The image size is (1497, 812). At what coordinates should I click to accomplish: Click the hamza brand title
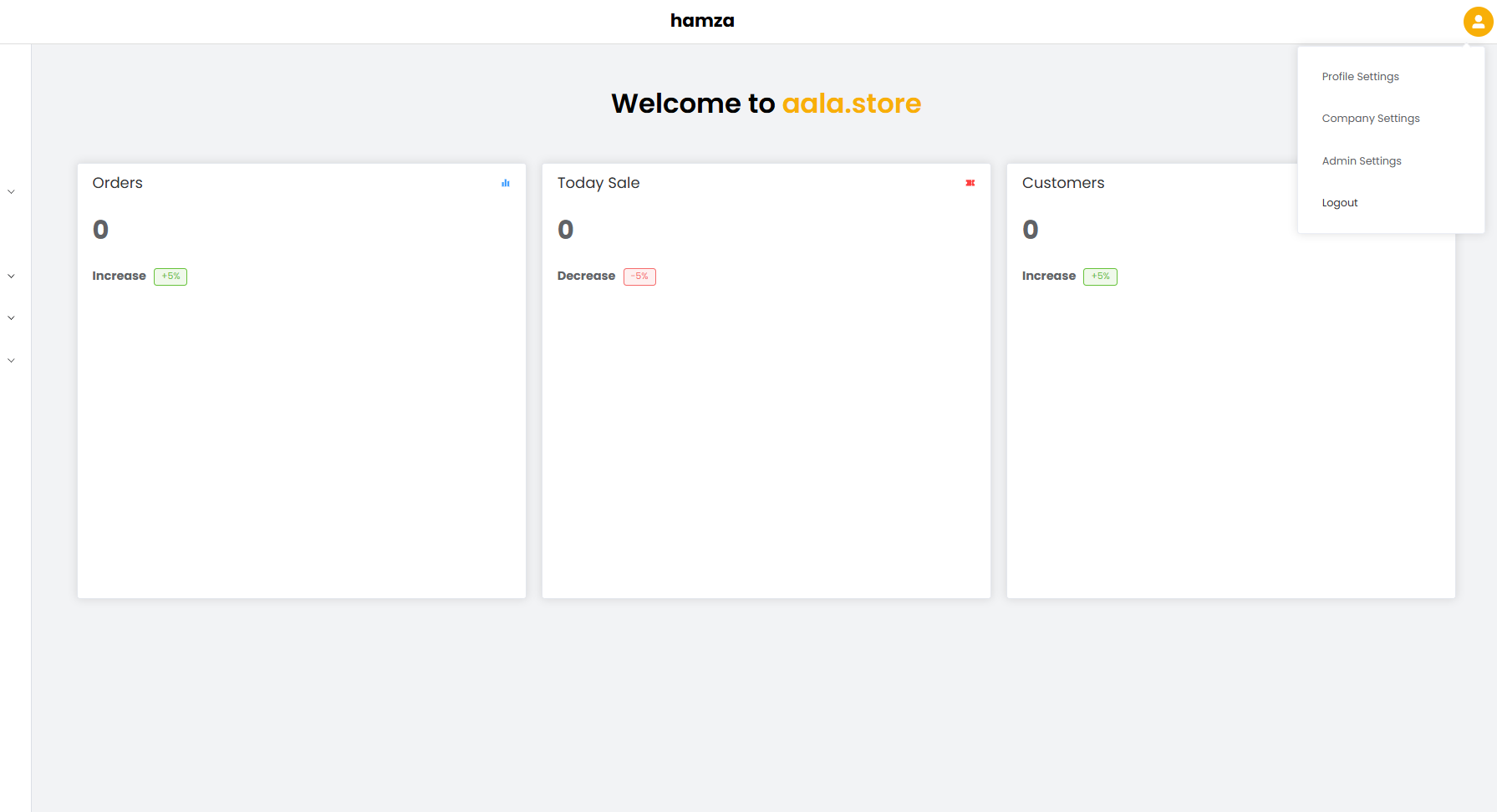point(702,20)
